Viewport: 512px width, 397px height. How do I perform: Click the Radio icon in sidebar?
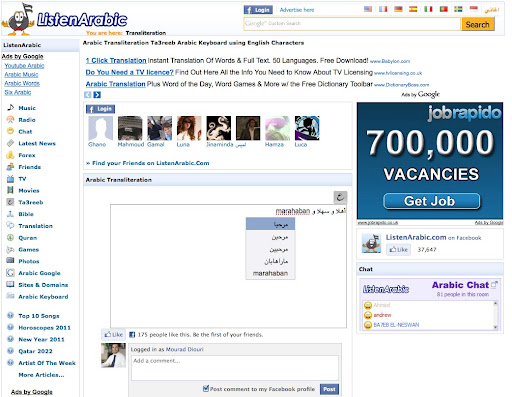(x=11, y=119)
